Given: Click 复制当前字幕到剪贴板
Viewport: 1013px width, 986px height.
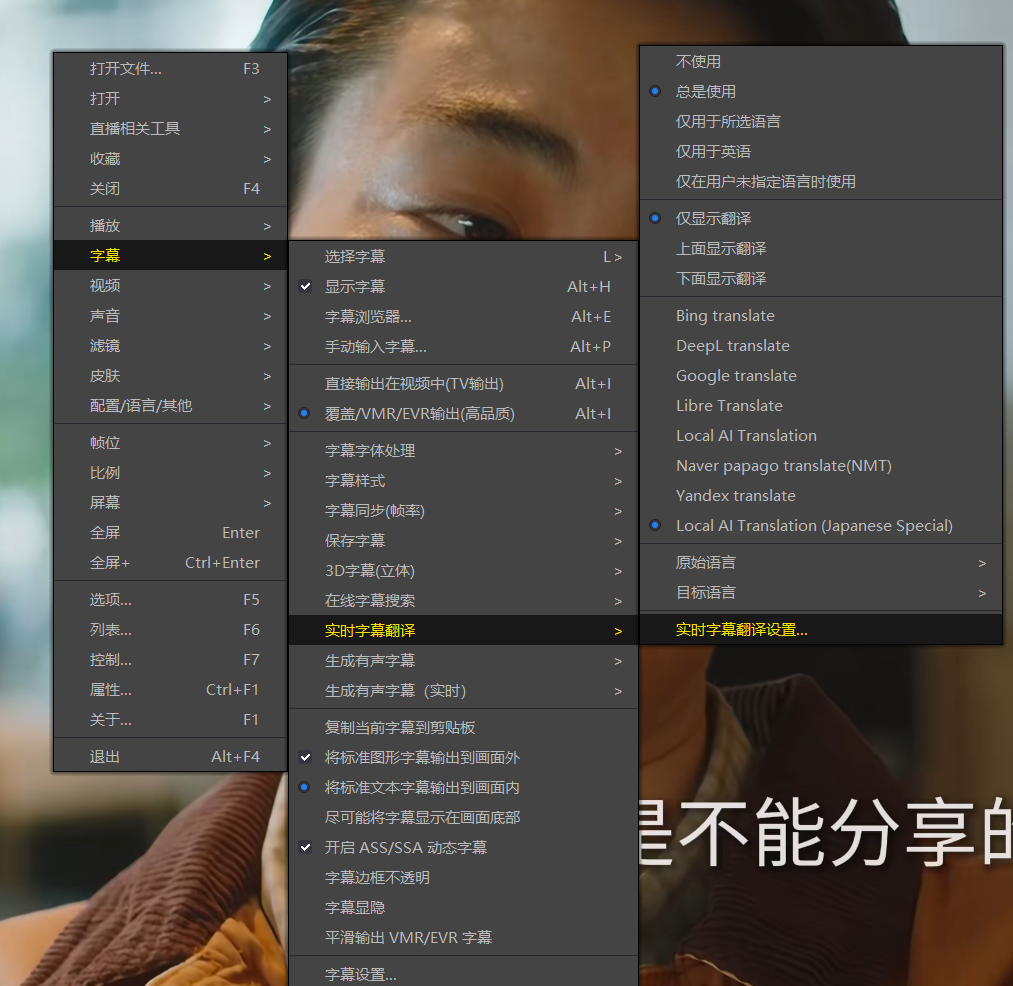Looking at the screenshot, I should click(x=463, y=728).
